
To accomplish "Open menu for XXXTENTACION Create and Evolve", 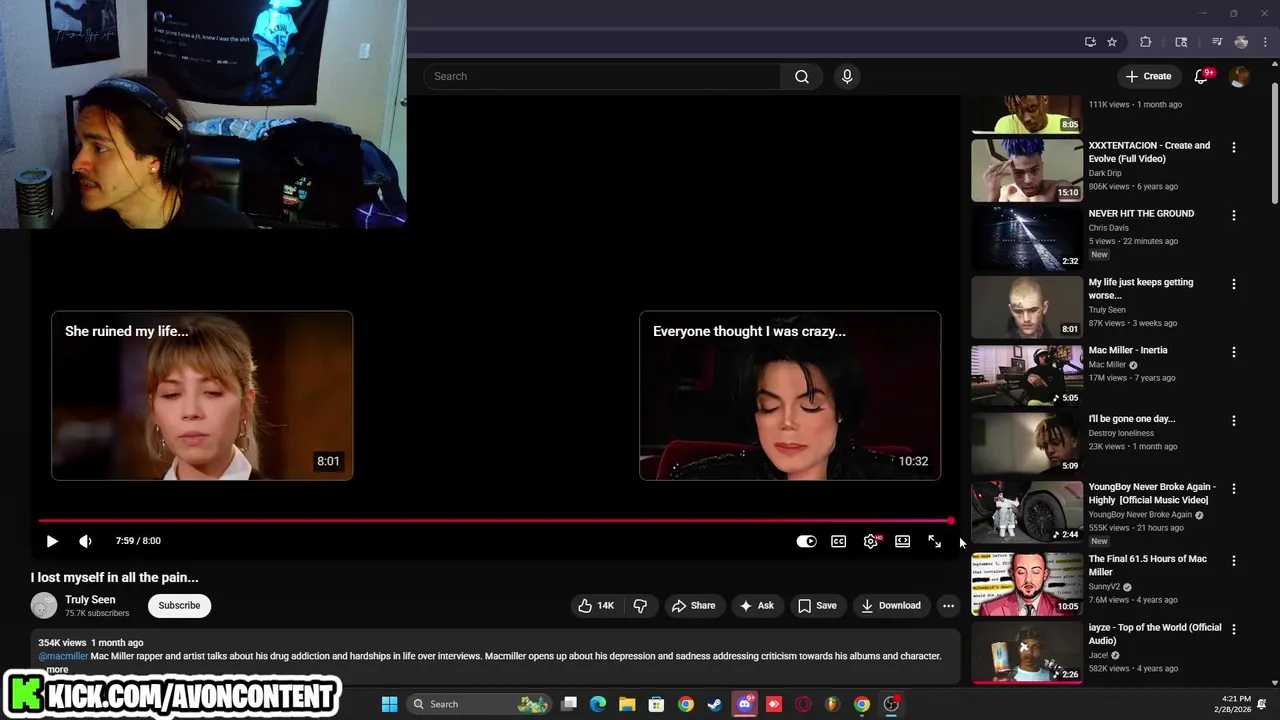I will (1233, 147).
